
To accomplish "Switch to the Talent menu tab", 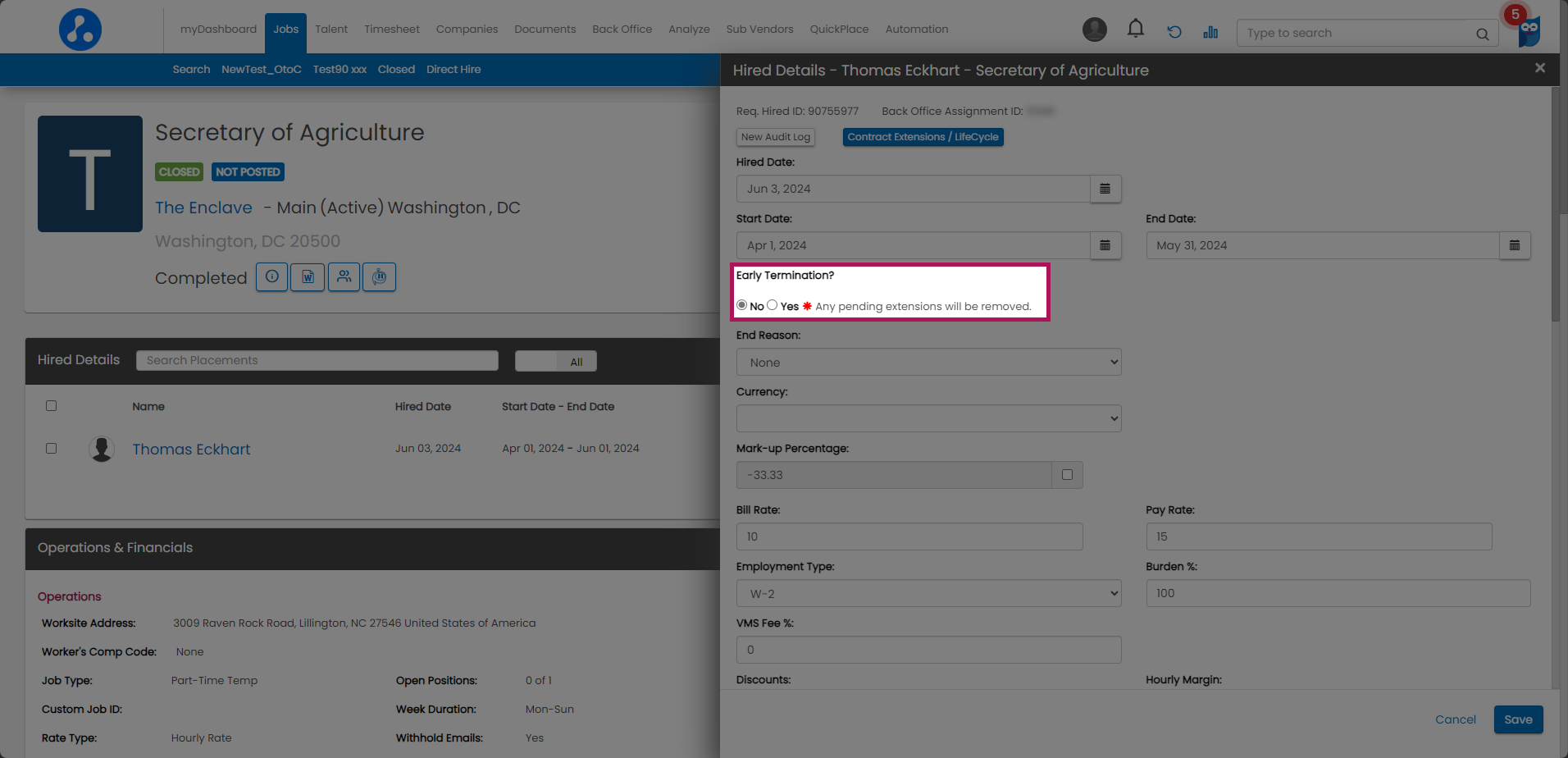I will 331,30.
